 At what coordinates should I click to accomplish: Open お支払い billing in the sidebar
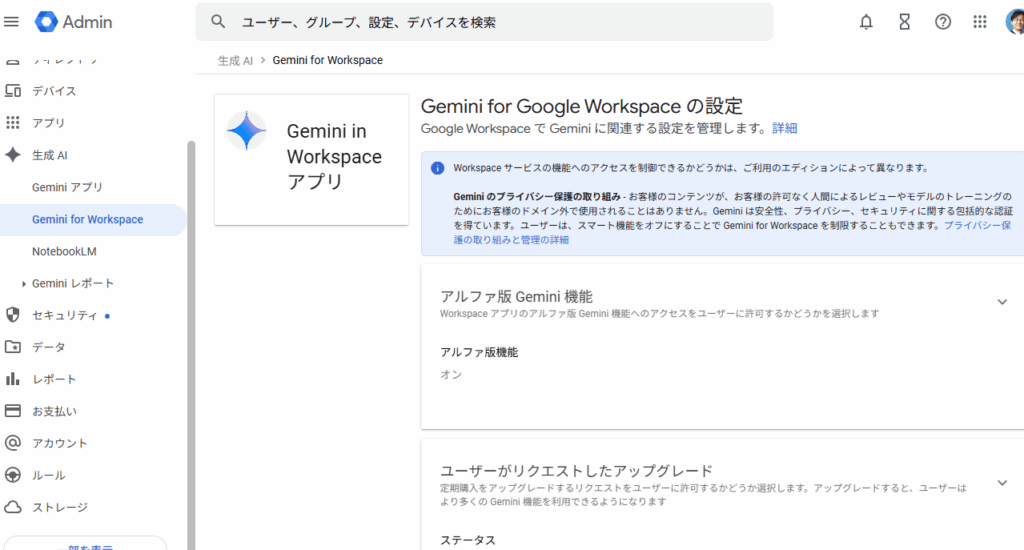[54, 411]
